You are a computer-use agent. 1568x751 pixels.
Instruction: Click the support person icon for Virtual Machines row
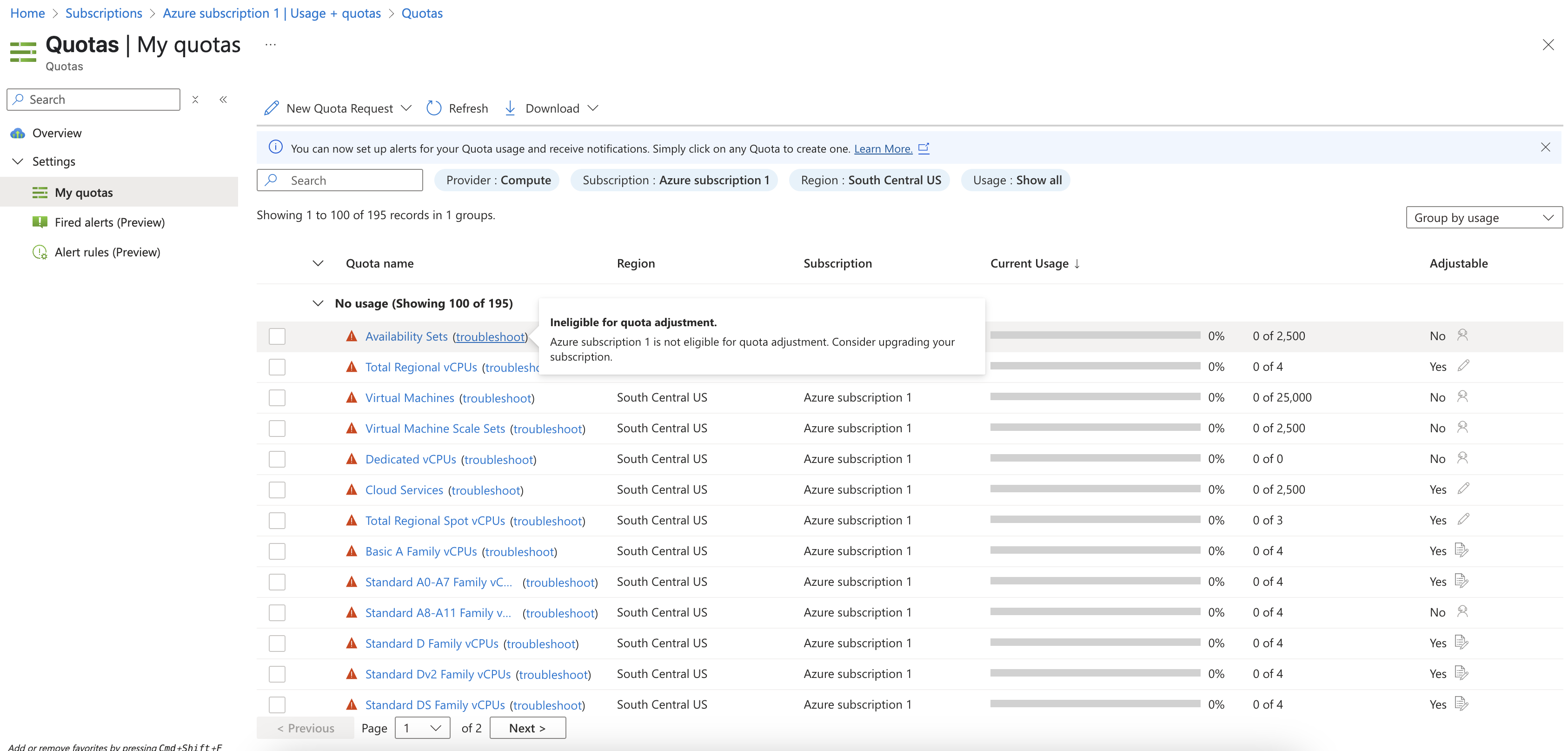(x=1462, y=396)
